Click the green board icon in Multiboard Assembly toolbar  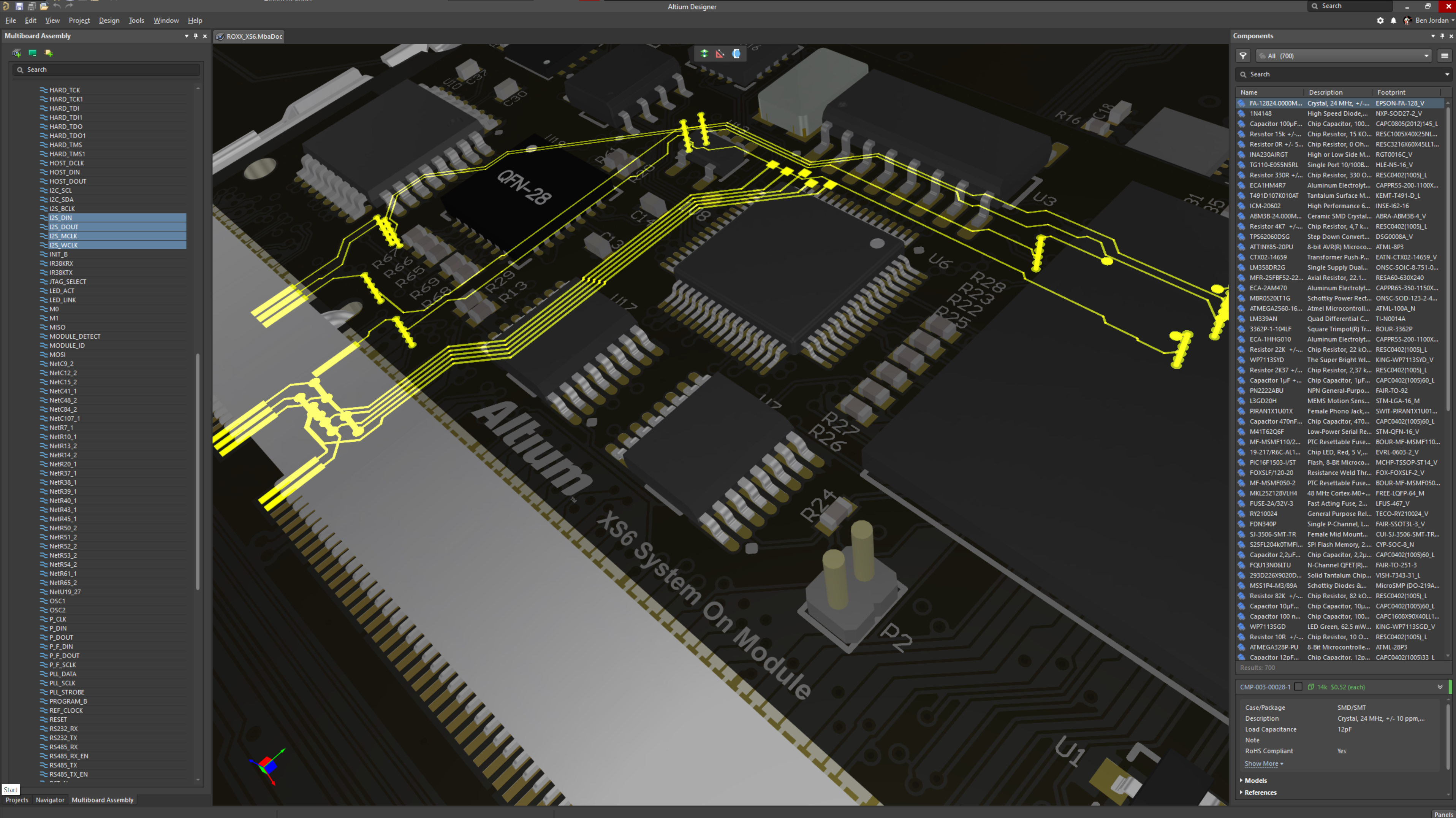tap(33, 53)
